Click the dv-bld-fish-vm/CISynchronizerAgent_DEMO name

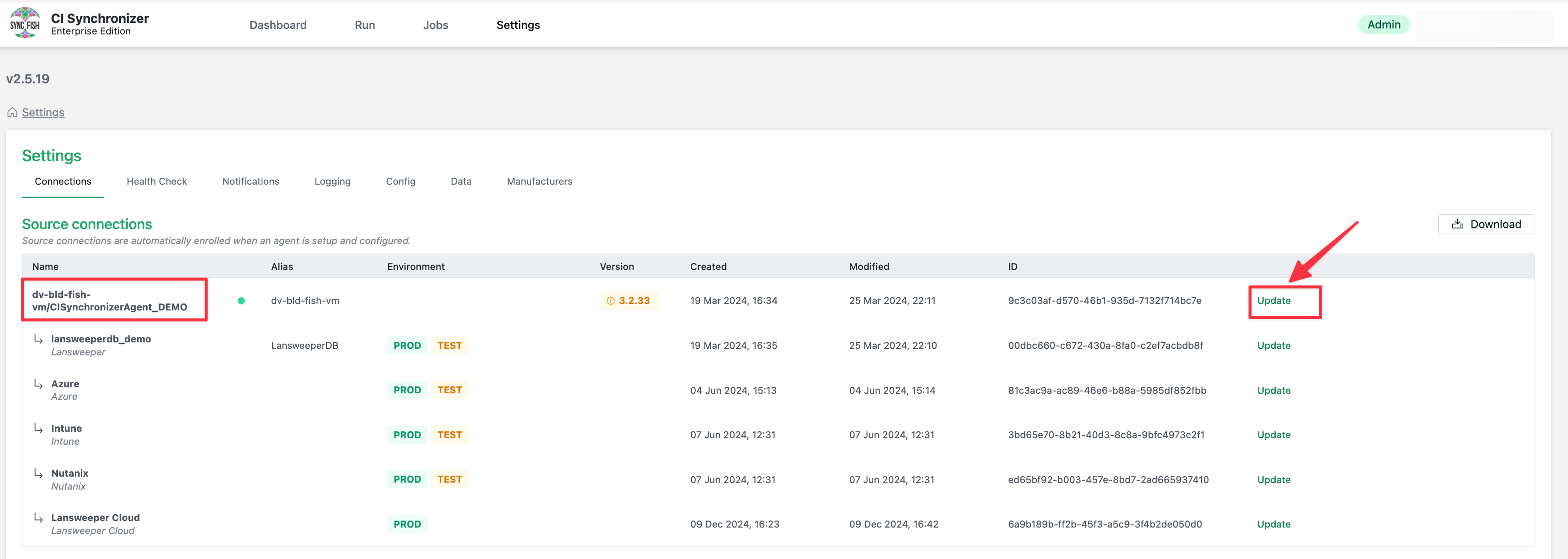(x=110, y=301)
